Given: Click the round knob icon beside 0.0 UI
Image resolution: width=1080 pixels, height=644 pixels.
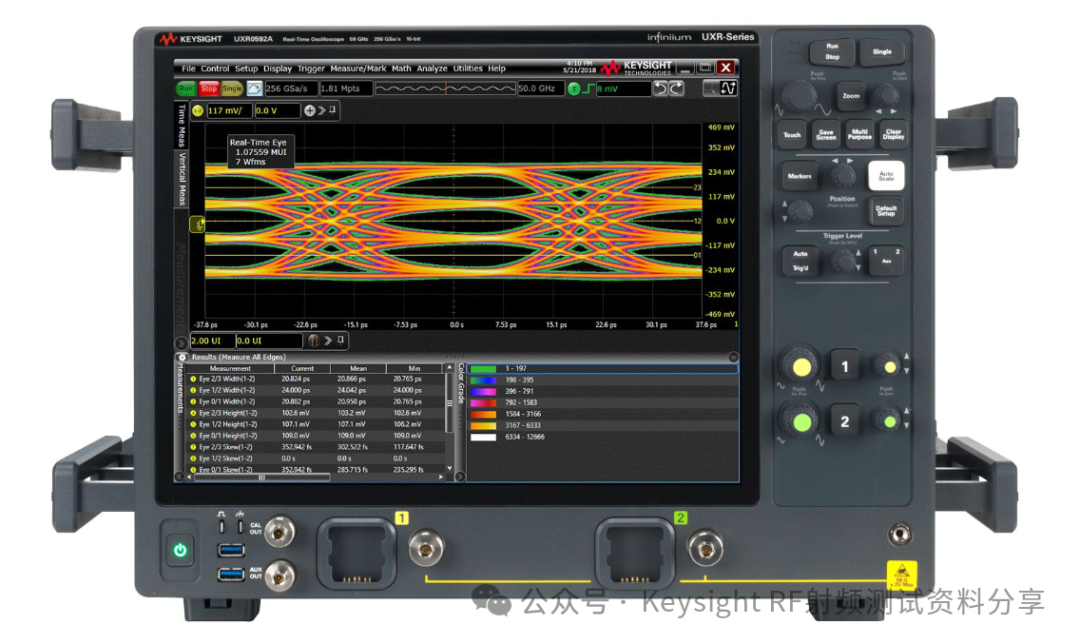Looking at the screenshot, I should [x=313, y=340].
